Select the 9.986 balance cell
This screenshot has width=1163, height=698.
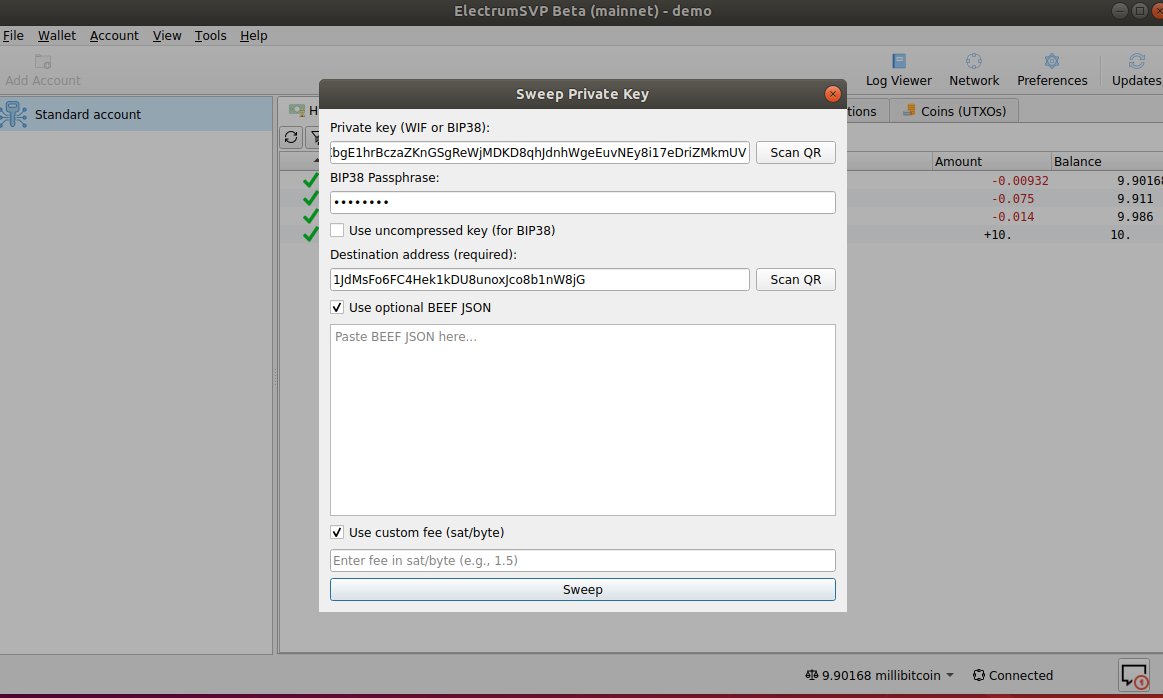(1135, 217)
